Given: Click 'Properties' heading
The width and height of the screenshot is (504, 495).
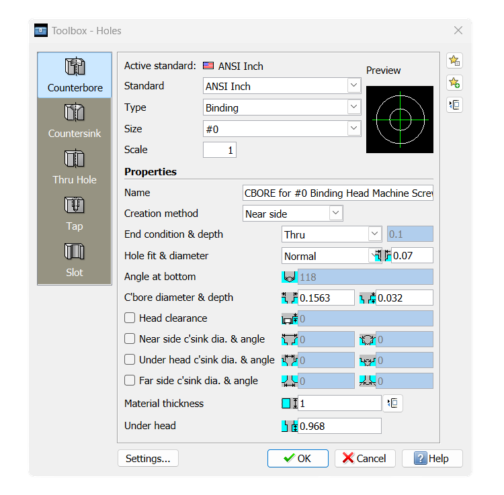Looking at the screenshot, I should [150, 172].
